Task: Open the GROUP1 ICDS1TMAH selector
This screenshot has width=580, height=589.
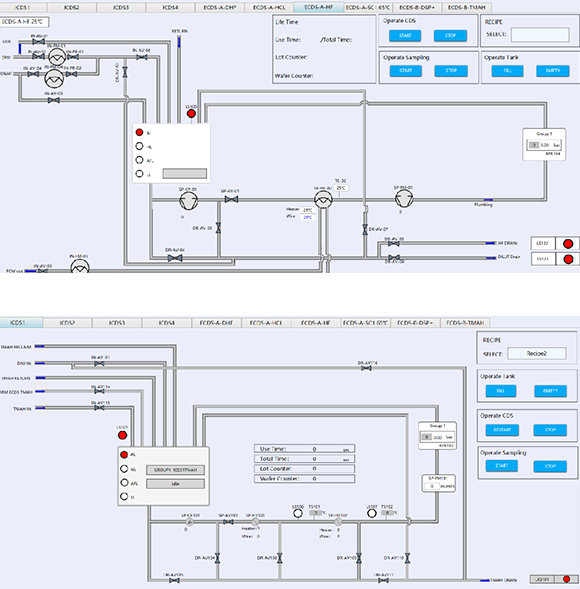Action: (x=175, y=470)
